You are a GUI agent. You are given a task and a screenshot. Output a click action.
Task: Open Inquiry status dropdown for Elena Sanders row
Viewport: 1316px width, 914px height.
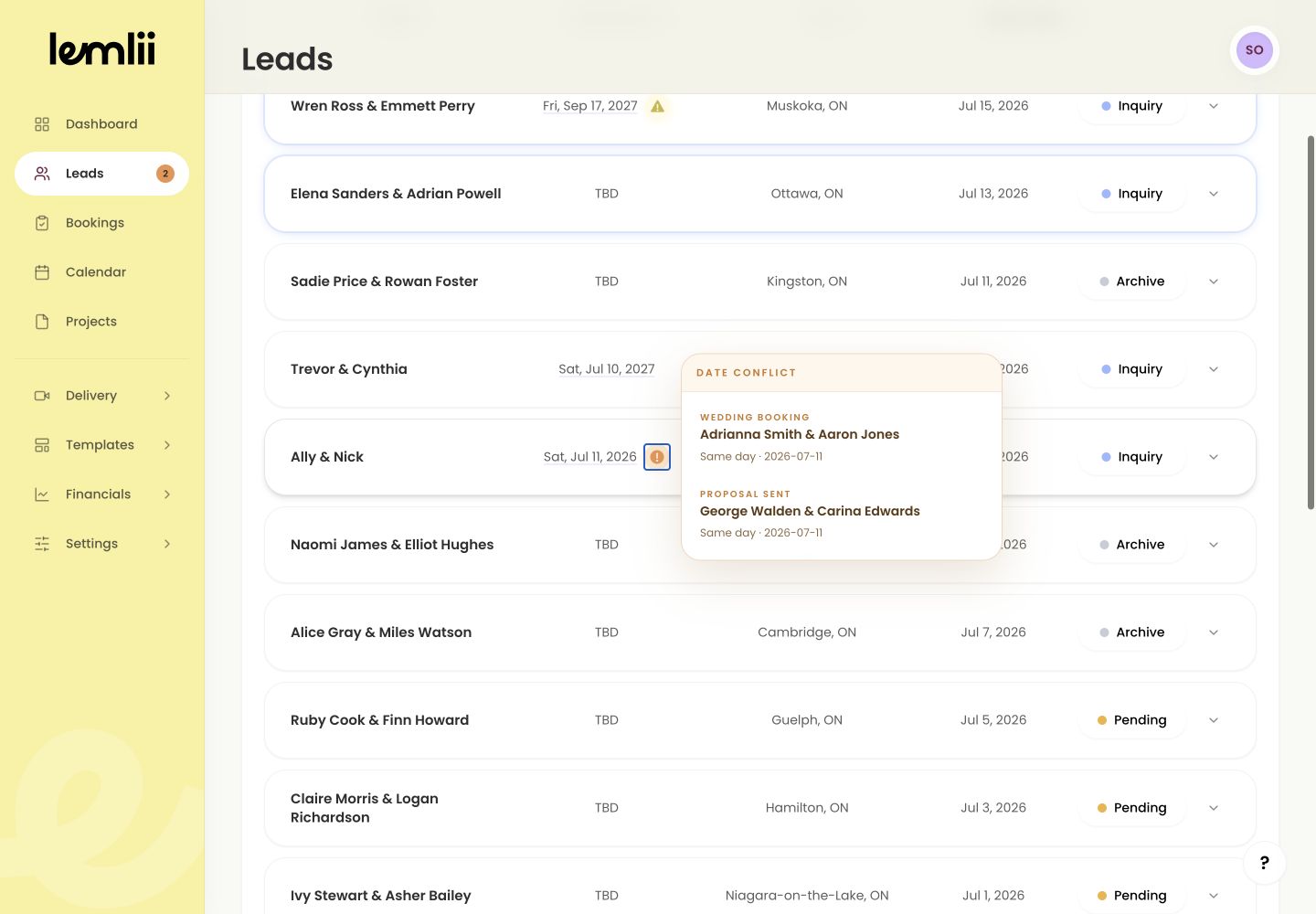click(x=1132, y=194)
